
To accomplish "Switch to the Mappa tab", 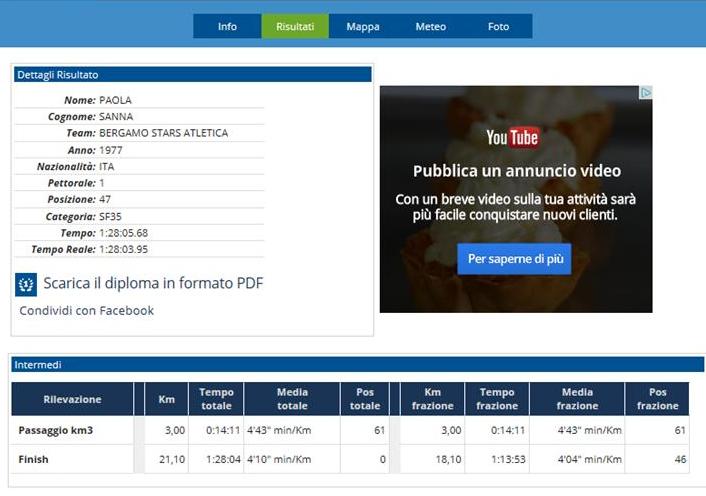I will tap(363, 26).
